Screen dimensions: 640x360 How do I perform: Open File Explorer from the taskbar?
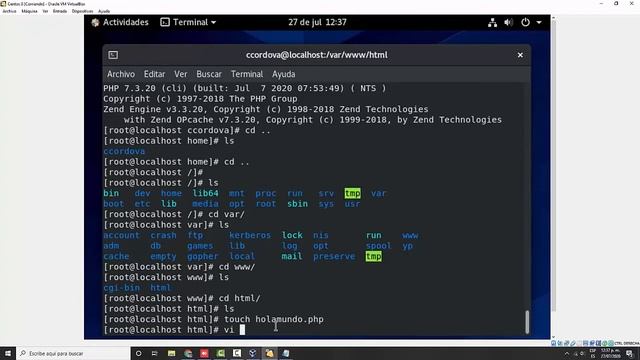pos(171,353)
